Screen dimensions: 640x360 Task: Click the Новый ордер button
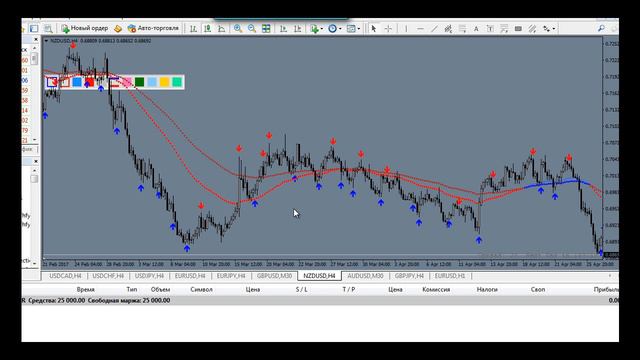84,28
